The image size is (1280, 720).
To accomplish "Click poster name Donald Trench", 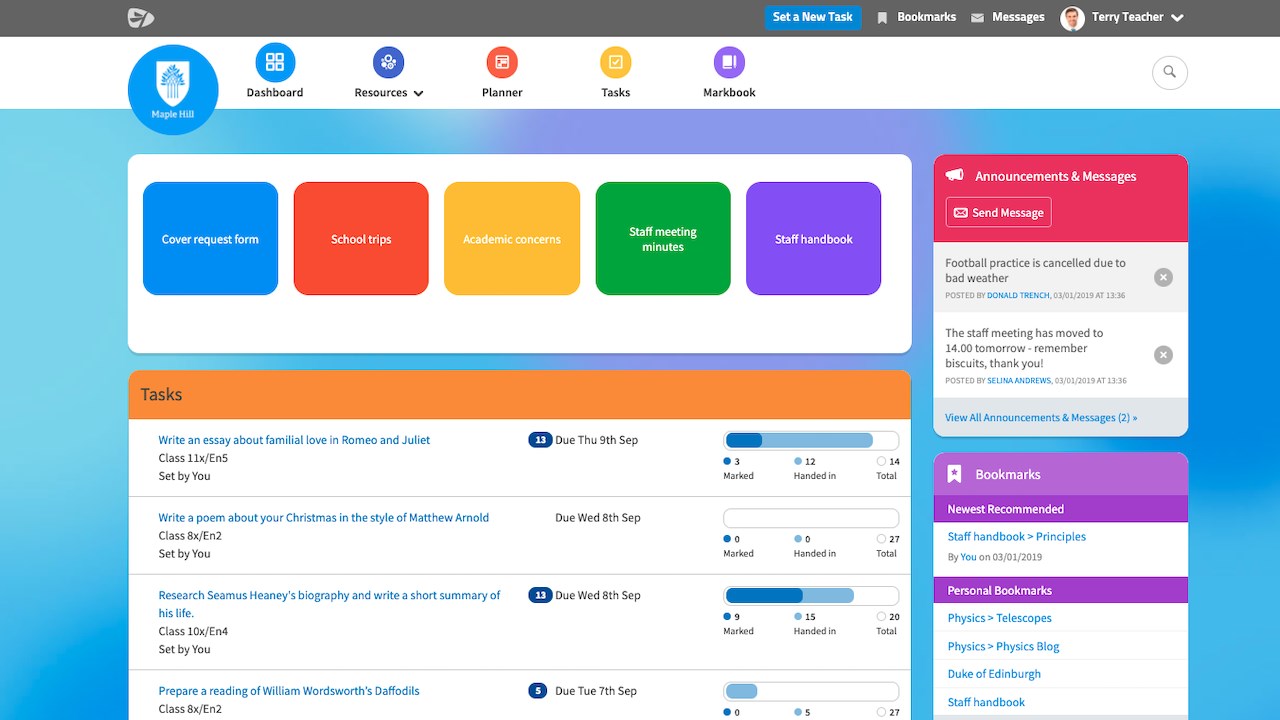I will click(x=1018, y=296).
